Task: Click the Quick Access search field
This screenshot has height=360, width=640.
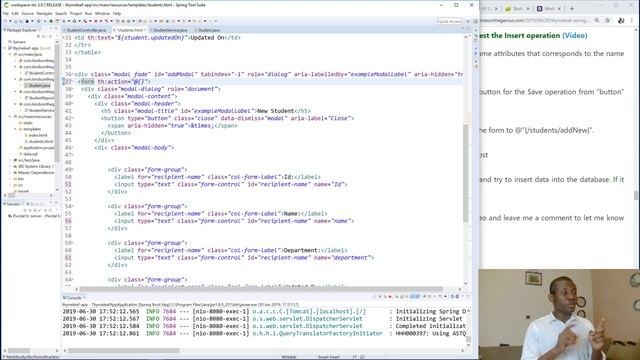Action: click(x=450, y=21)
